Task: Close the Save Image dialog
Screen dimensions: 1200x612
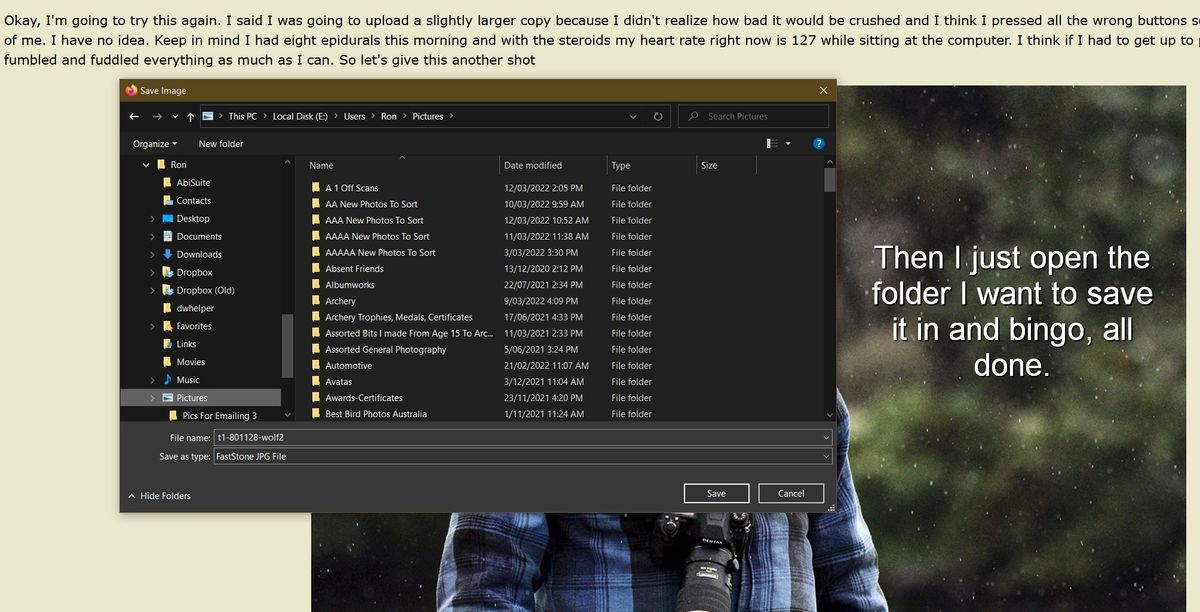Action: 823,90
